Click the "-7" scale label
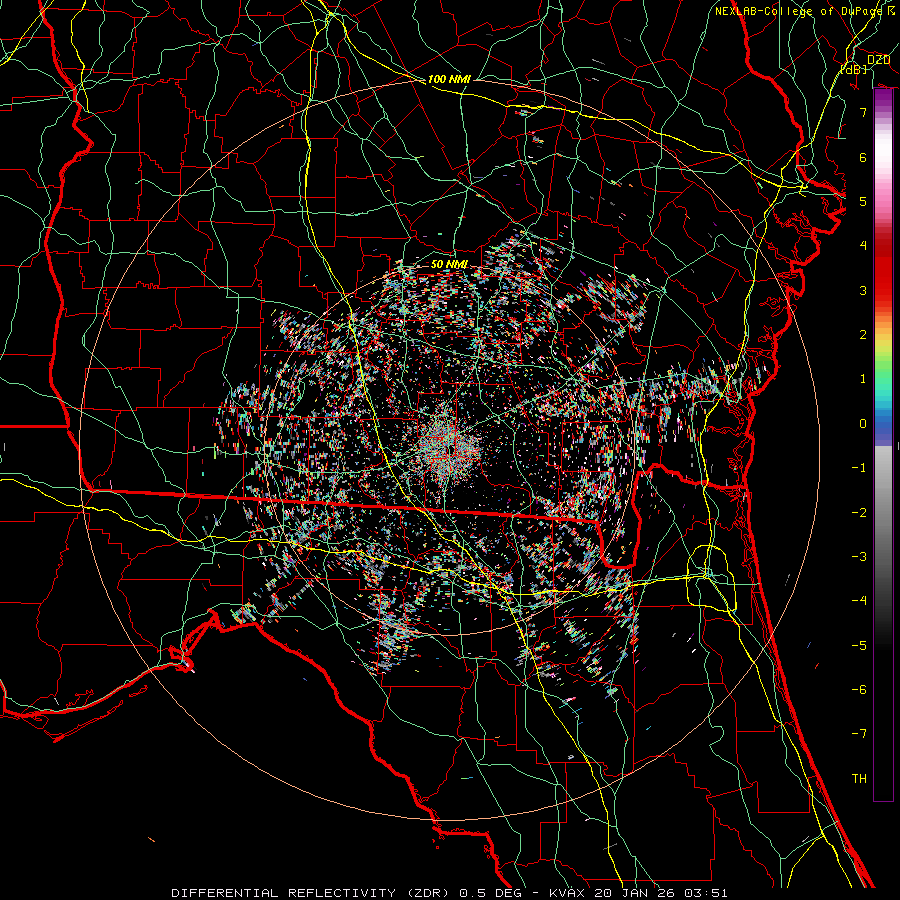 [859, 734]
